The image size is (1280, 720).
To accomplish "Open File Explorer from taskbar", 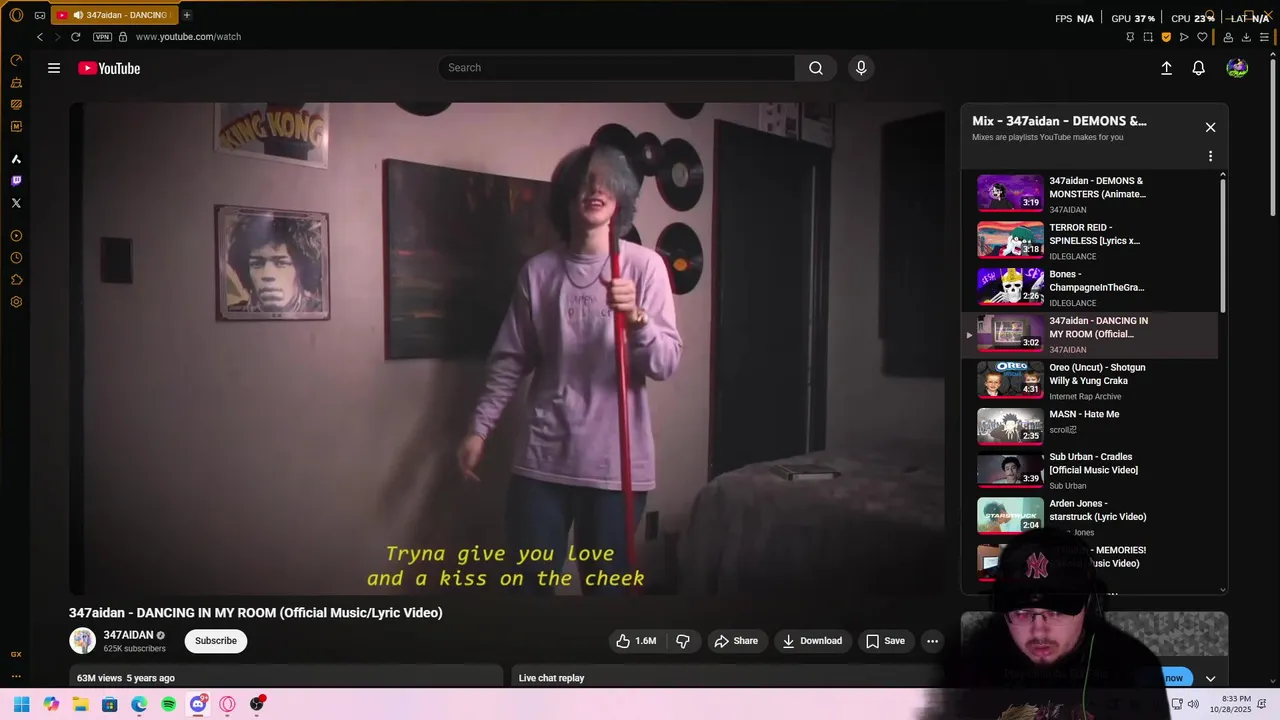I will pos(80,704).
